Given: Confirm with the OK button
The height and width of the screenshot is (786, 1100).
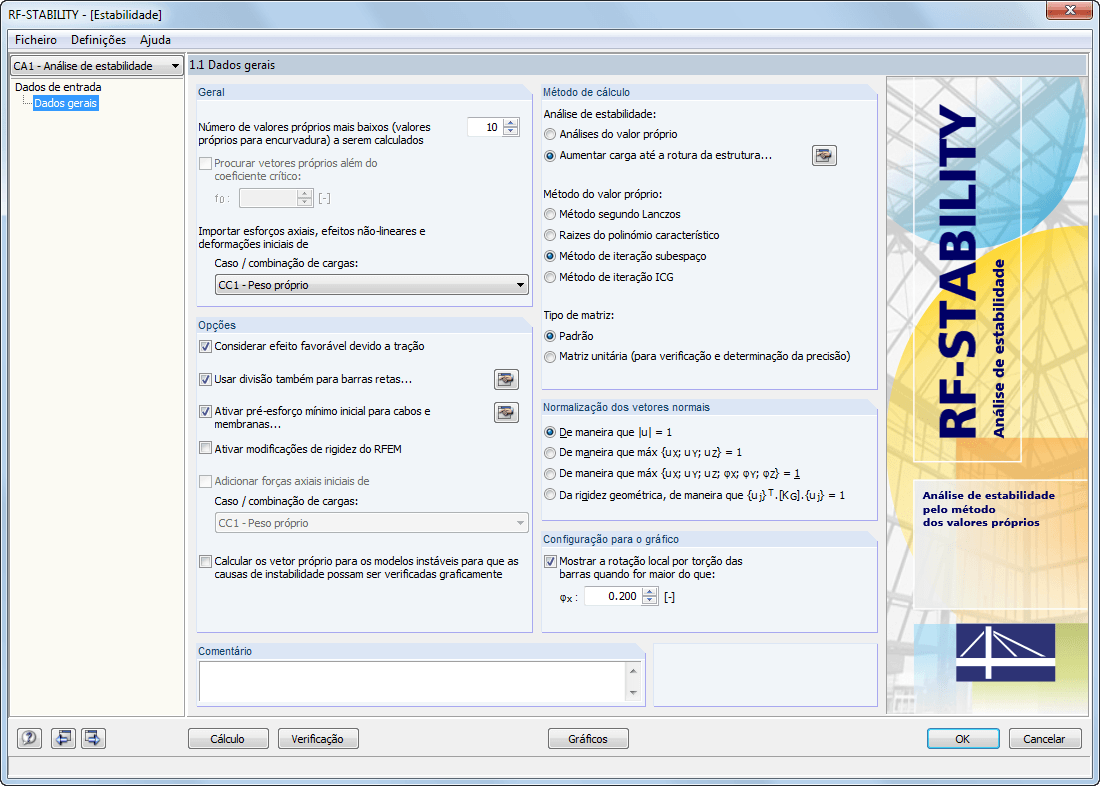Looking at the screenshot, I should pos(962,738).
